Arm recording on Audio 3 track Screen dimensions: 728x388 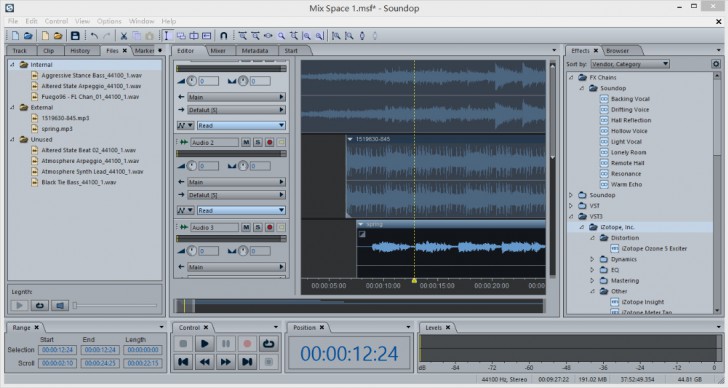pyautogui.click(x=269, y=227)
